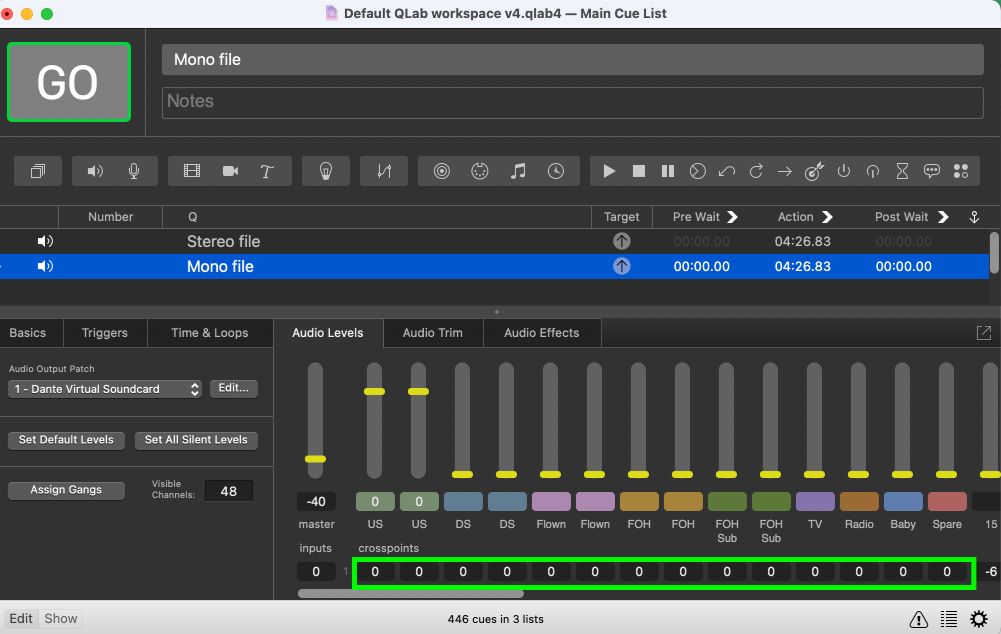Switch to the Audio Effects tab
The image size is (1001, 634).
tap(541, 333)
